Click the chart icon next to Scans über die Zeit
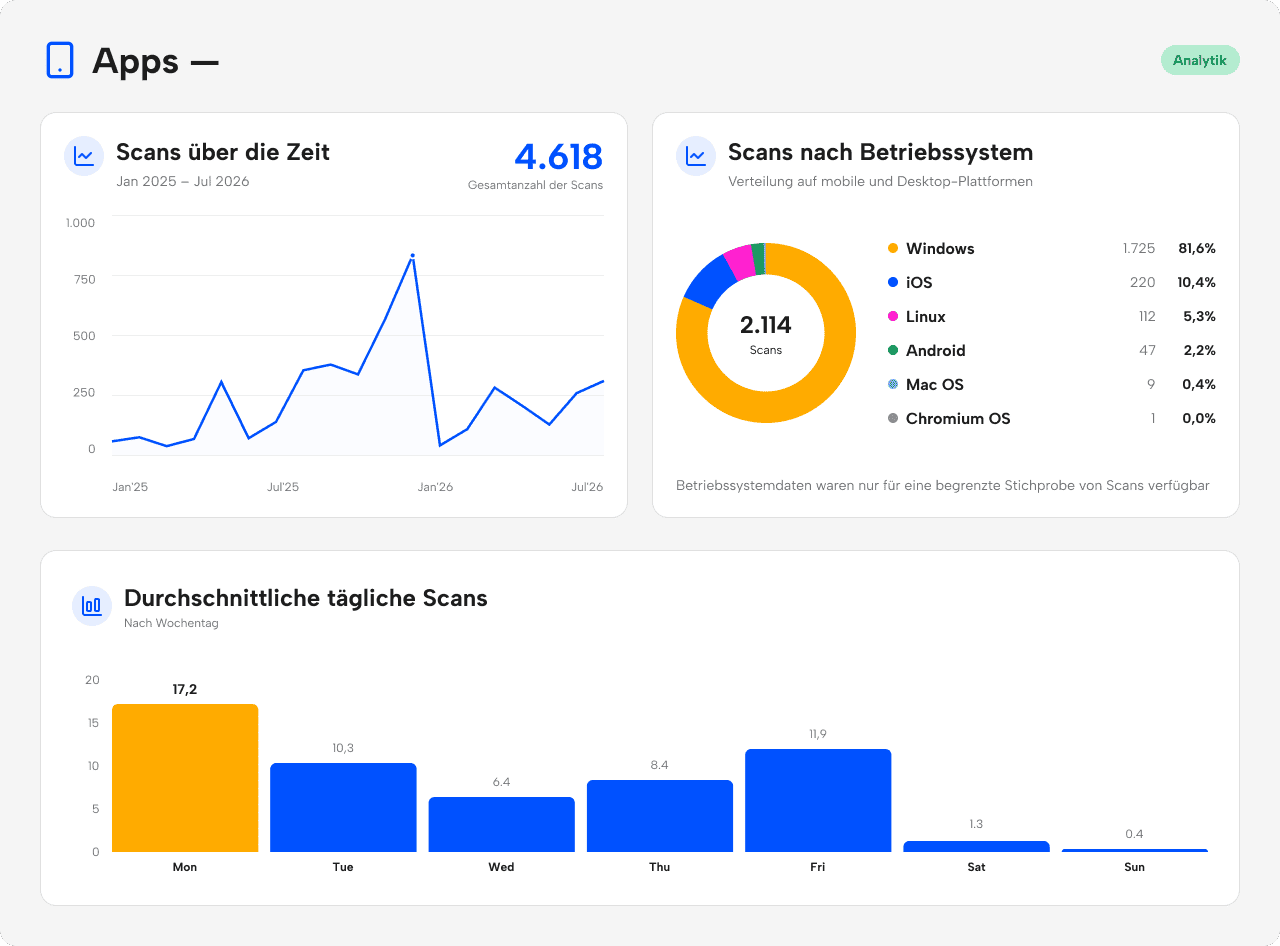Screen dimensions: 1280x946 pyautogui.click(x=84, y=156)
